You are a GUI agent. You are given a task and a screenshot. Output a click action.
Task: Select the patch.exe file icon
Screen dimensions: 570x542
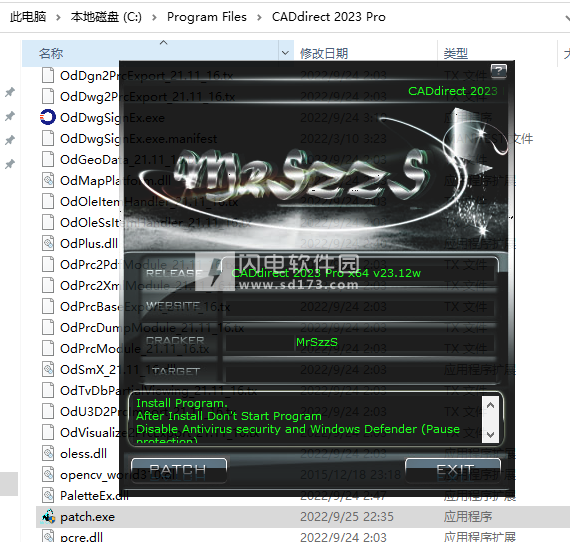point(48,517)
